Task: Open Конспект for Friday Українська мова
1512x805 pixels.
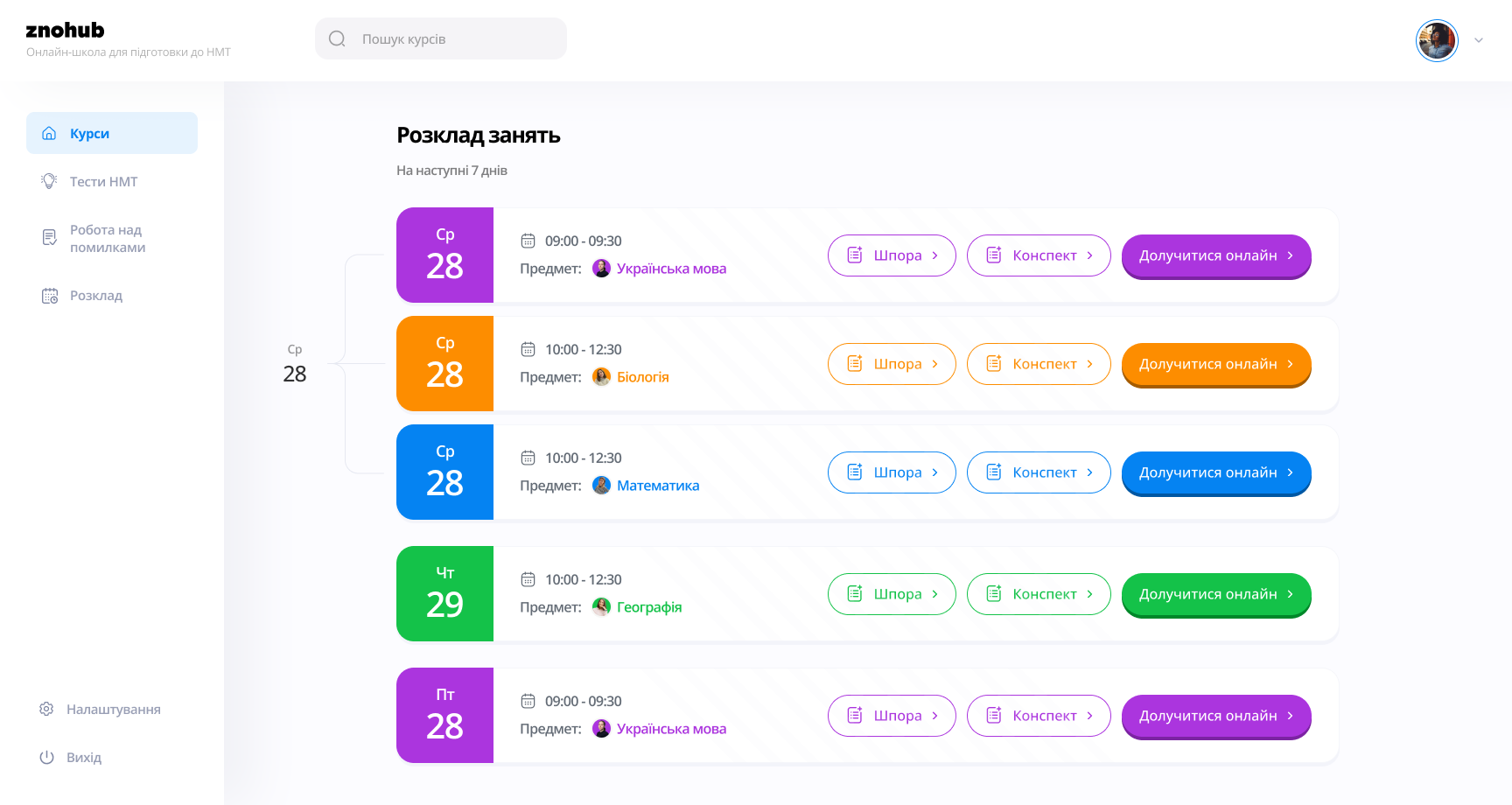Action: point(1039,716)
